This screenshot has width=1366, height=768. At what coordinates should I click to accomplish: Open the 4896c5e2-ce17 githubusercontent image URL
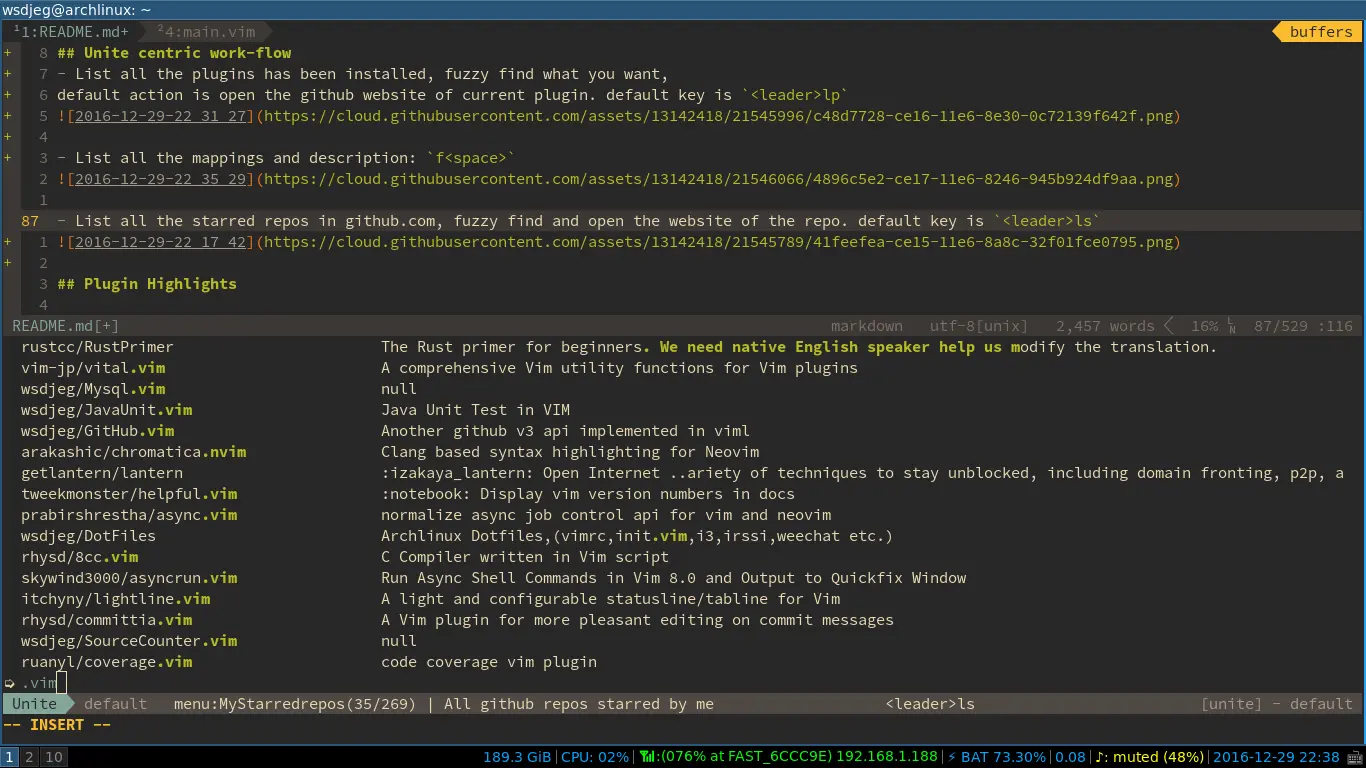click(718, 179)
